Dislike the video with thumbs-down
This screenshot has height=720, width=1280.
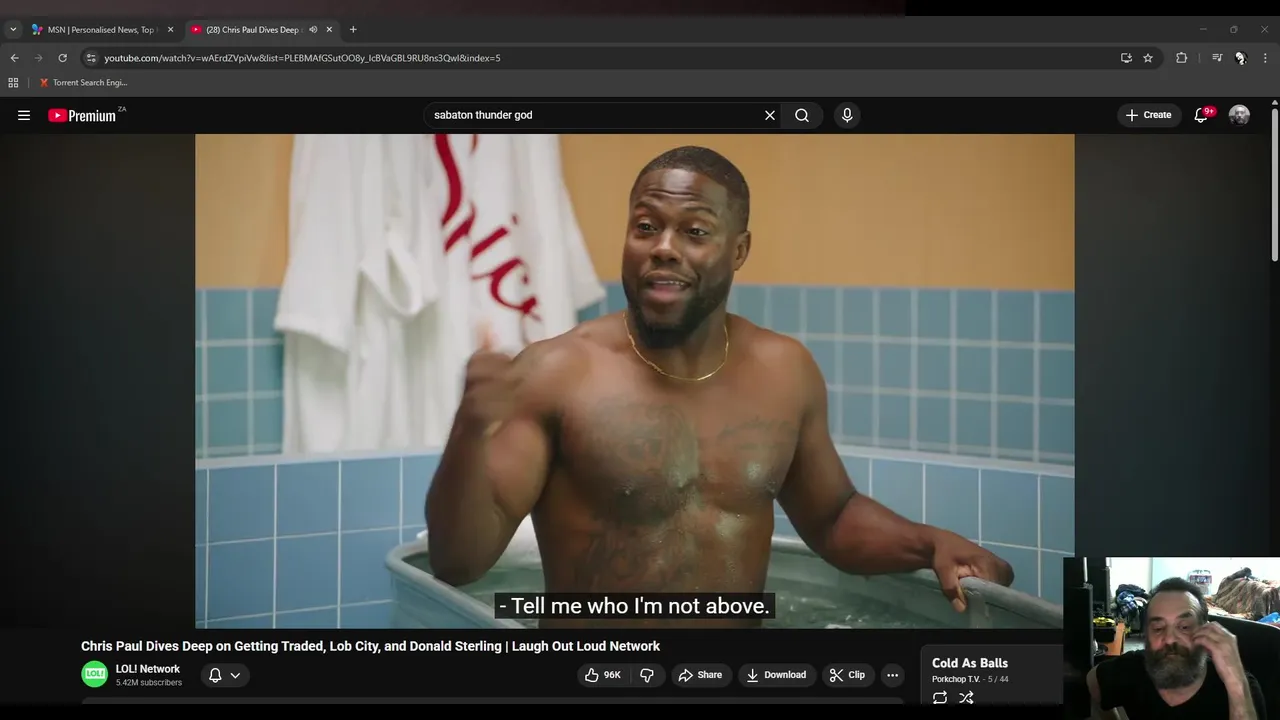[x=647, y=675]
